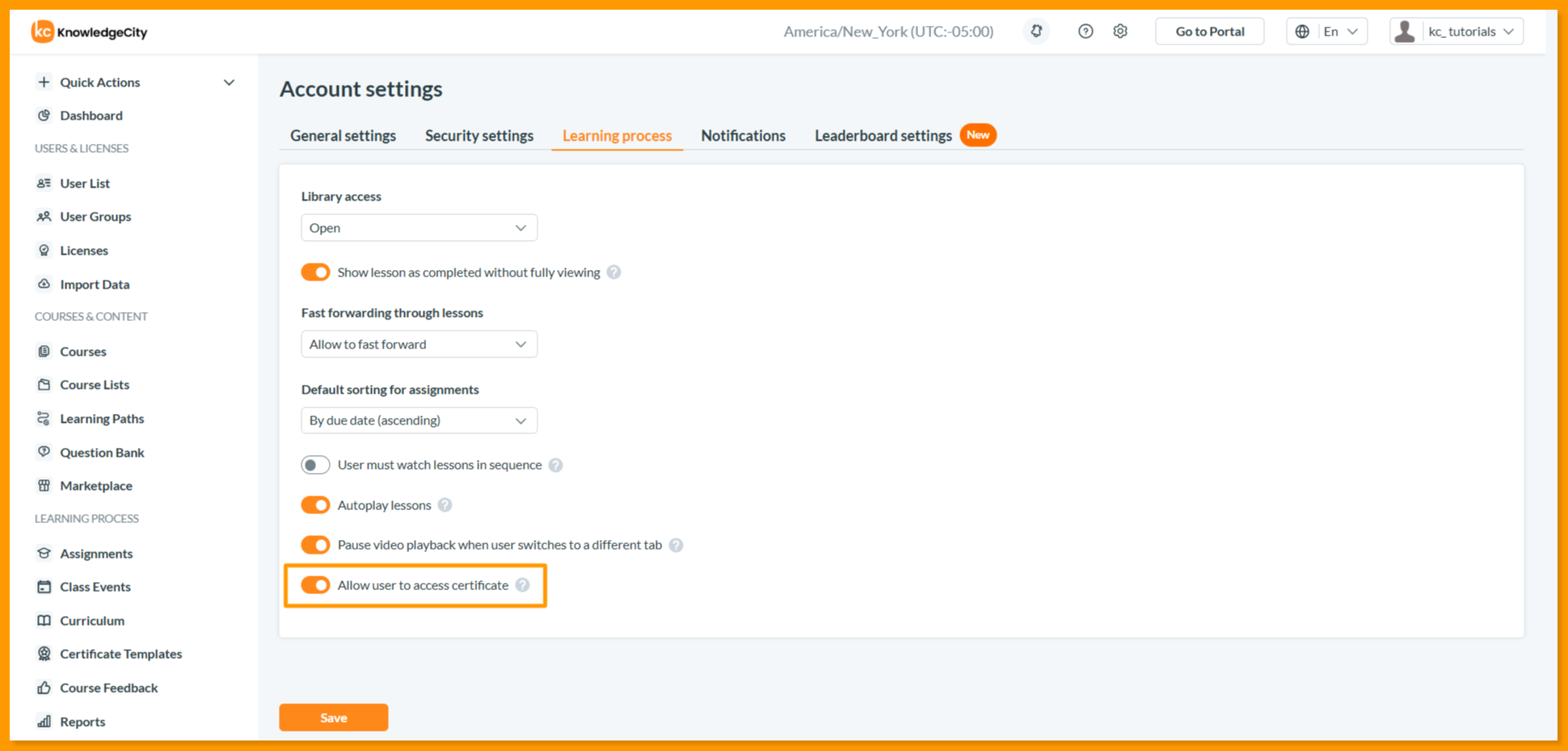Open Curriculum in the sidebar

91,621
